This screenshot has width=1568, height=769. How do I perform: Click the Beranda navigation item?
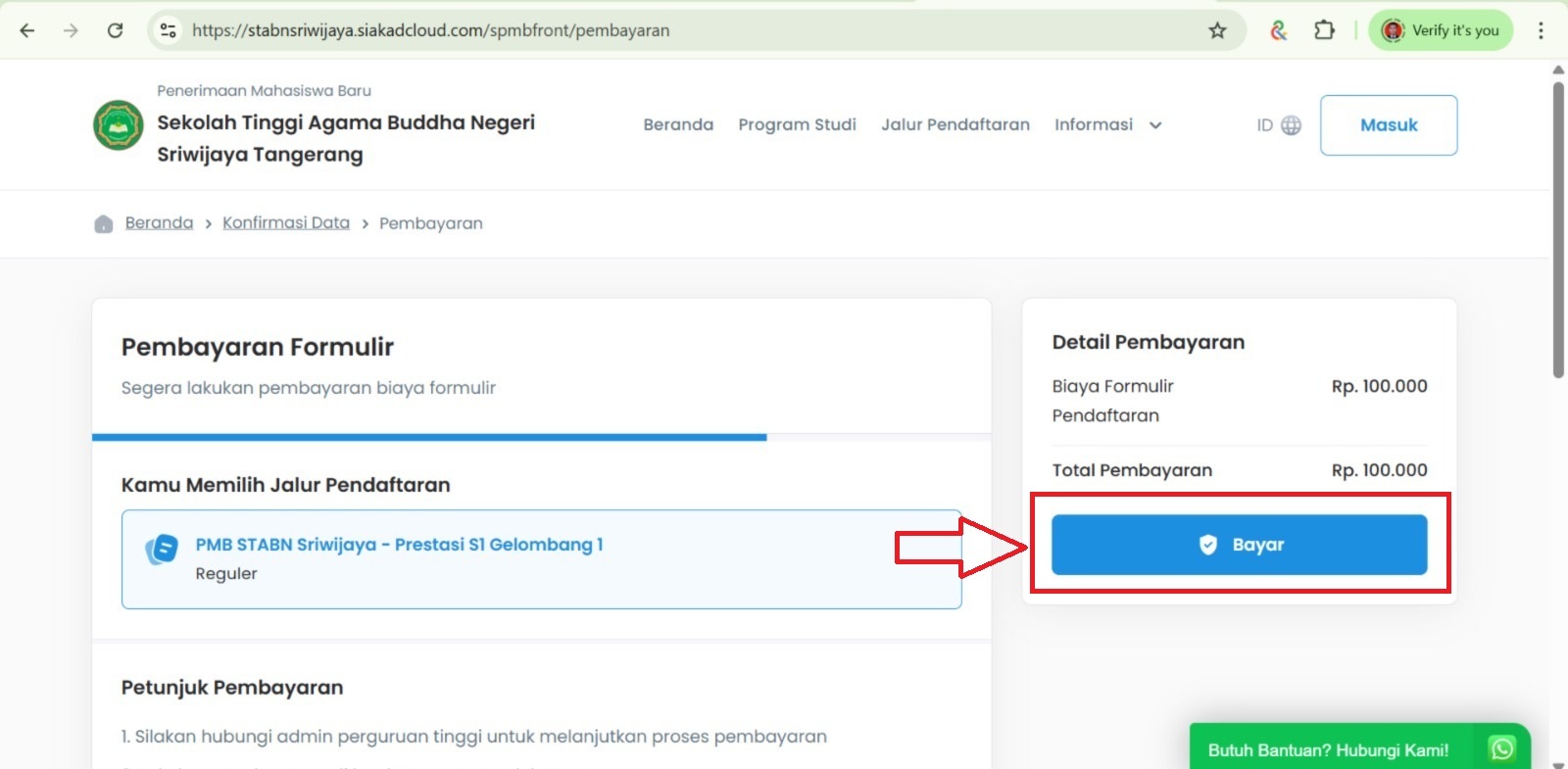point(678,125)
